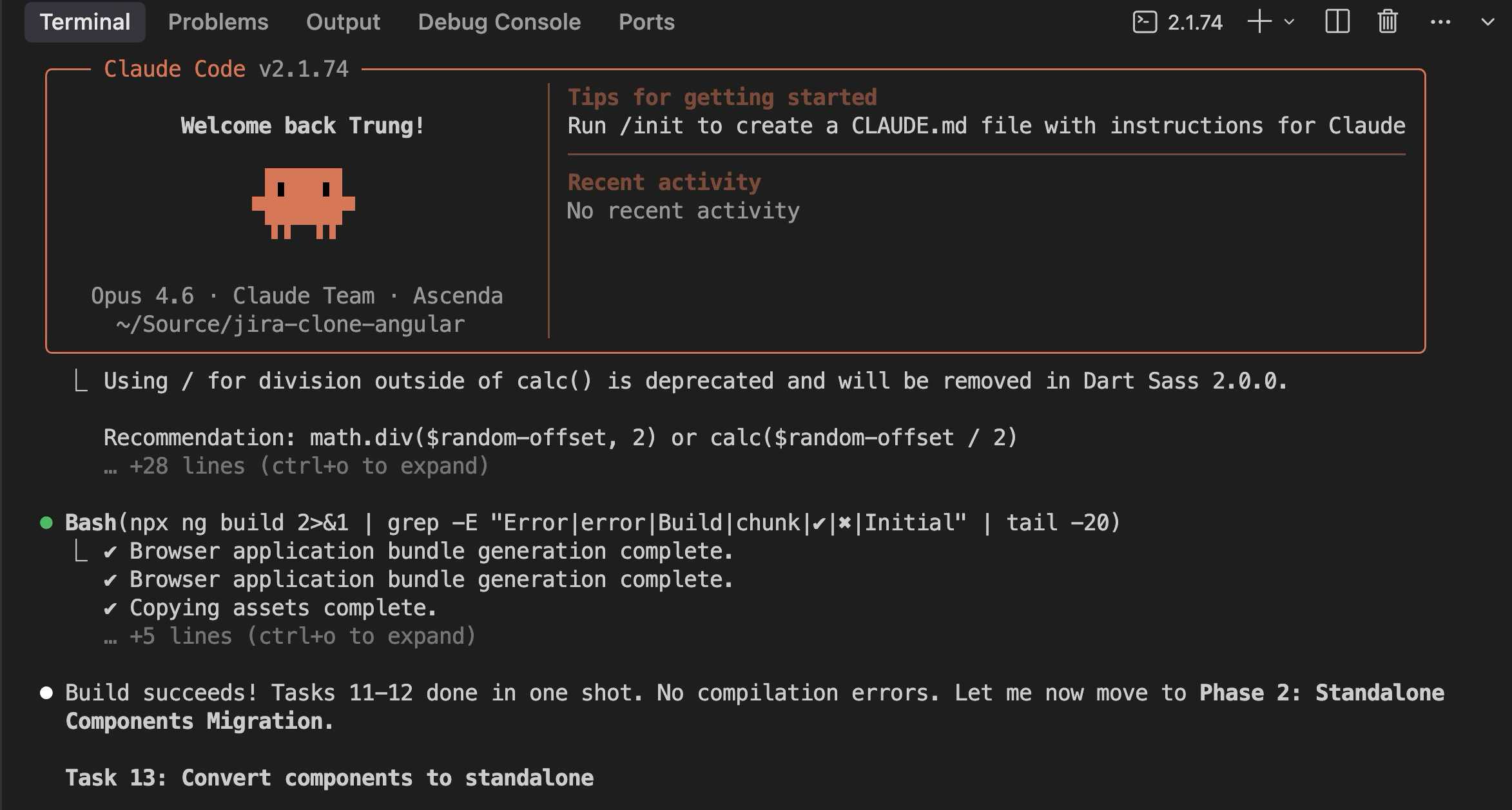Split the terminal with split icon

1337,22
